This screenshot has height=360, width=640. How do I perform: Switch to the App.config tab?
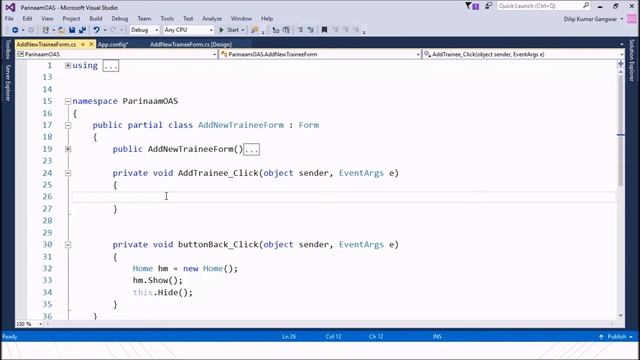[113, 44]
